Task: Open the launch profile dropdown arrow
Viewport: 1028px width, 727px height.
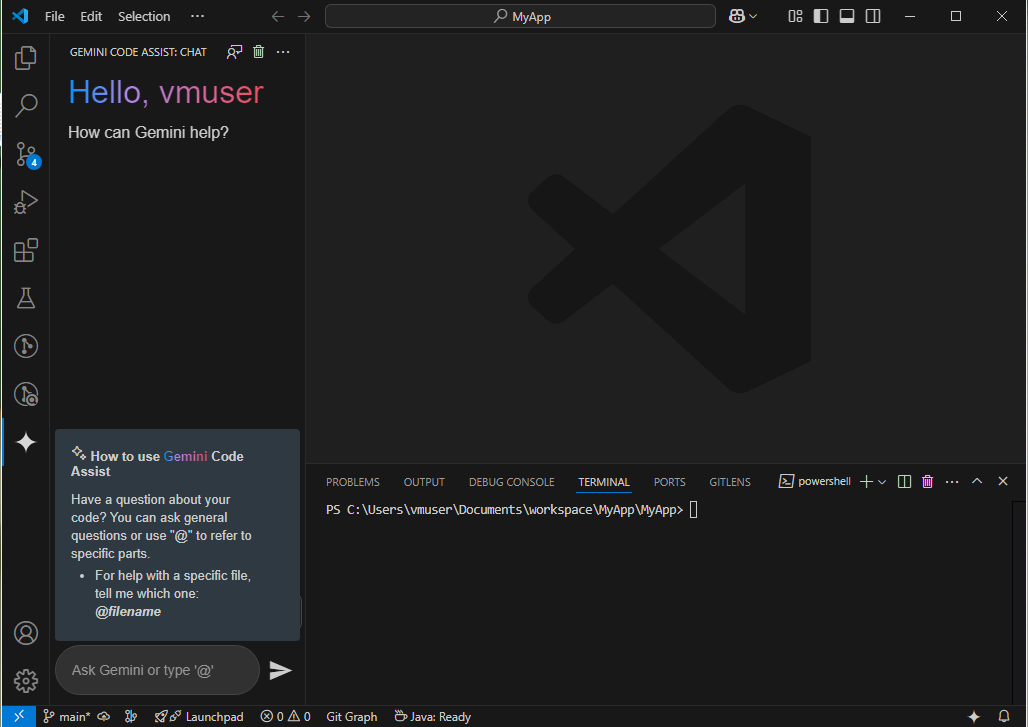Action: click(x=882, y=482)
